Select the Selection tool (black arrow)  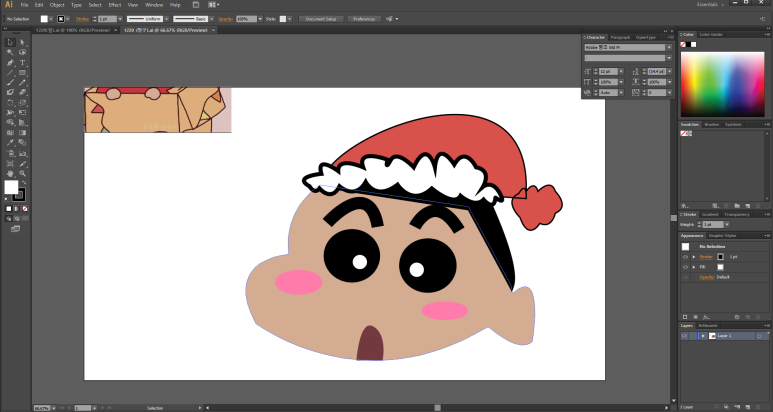(10, 43)
